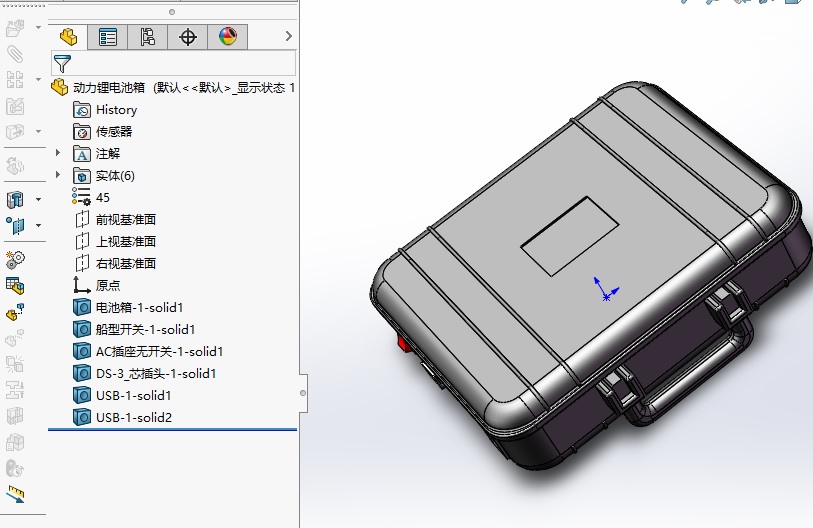Open the DisplayManager color-ball tab
Screen dimensions: 813x528
pos(228,37)
